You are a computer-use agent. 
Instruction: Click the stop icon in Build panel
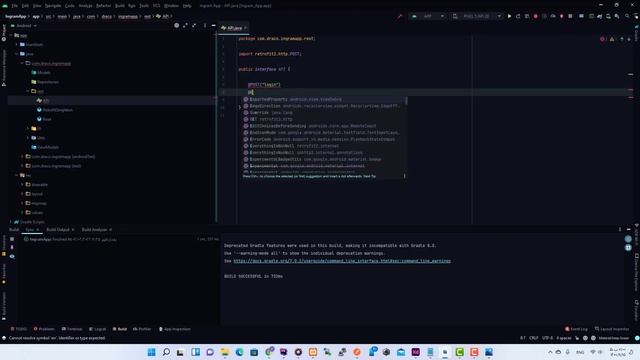pos(12,239)
